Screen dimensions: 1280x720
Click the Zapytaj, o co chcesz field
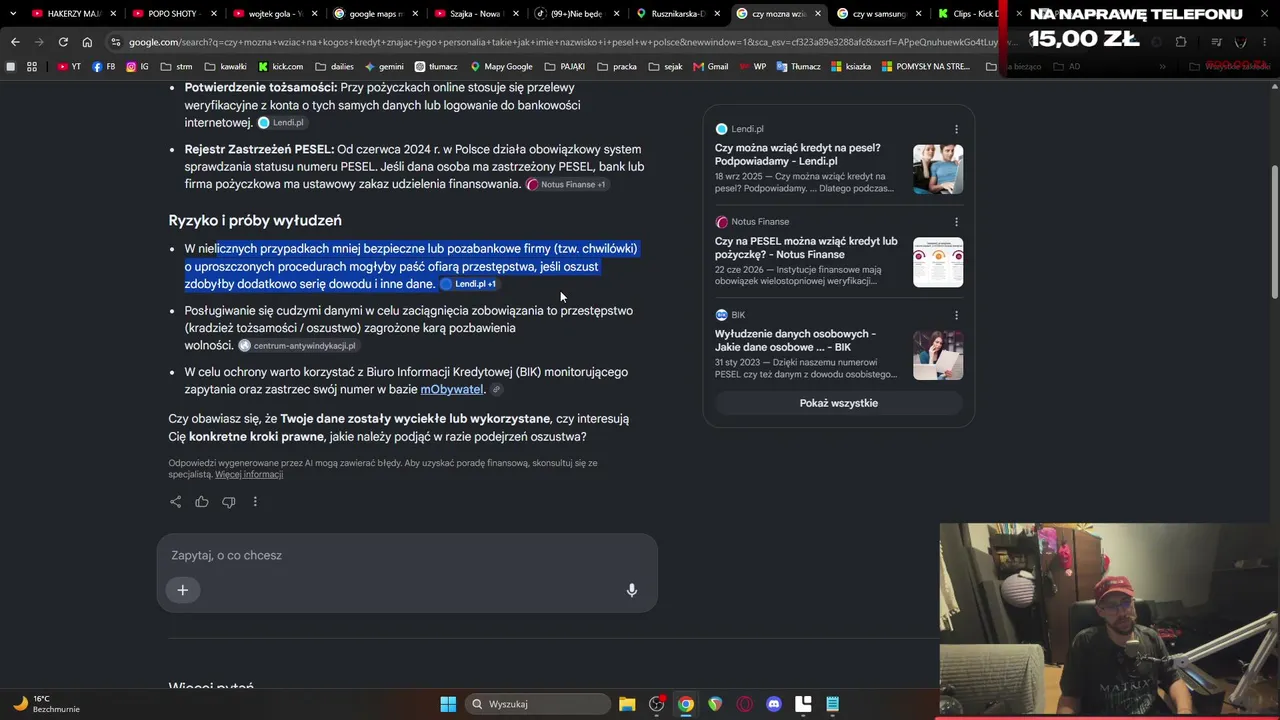click(x=407, y=555)
